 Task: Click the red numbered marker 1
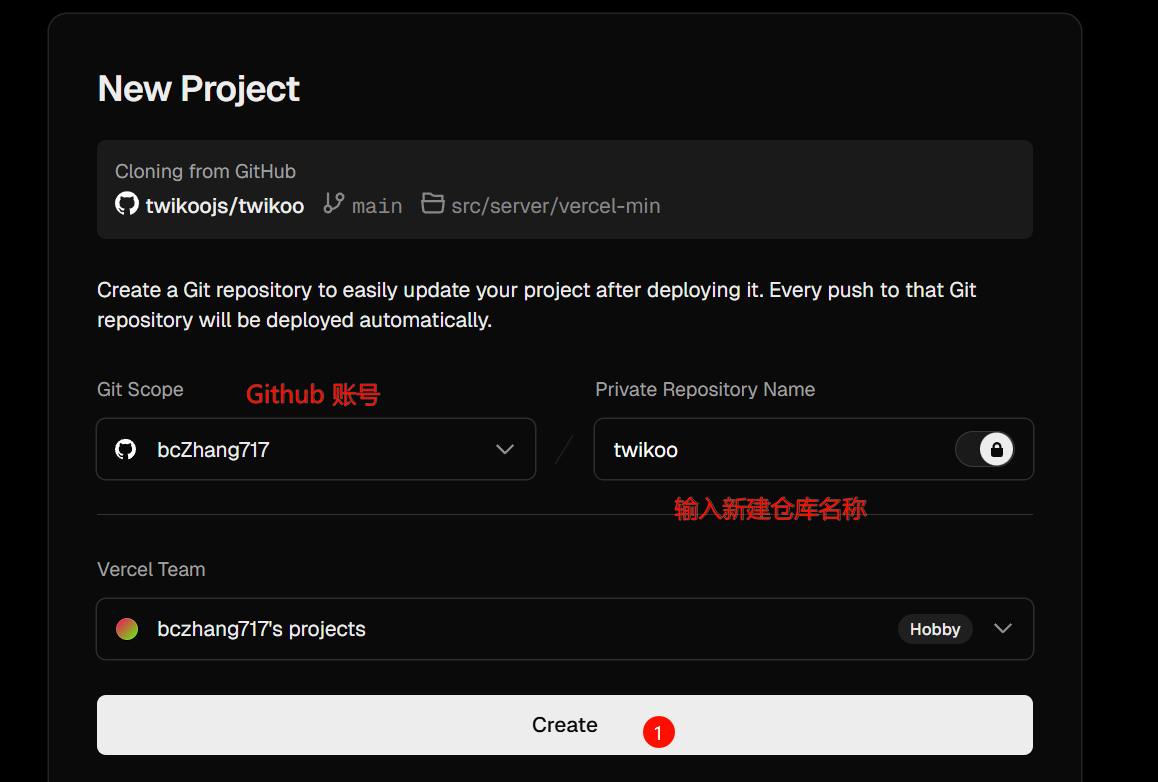pos(658,733)
